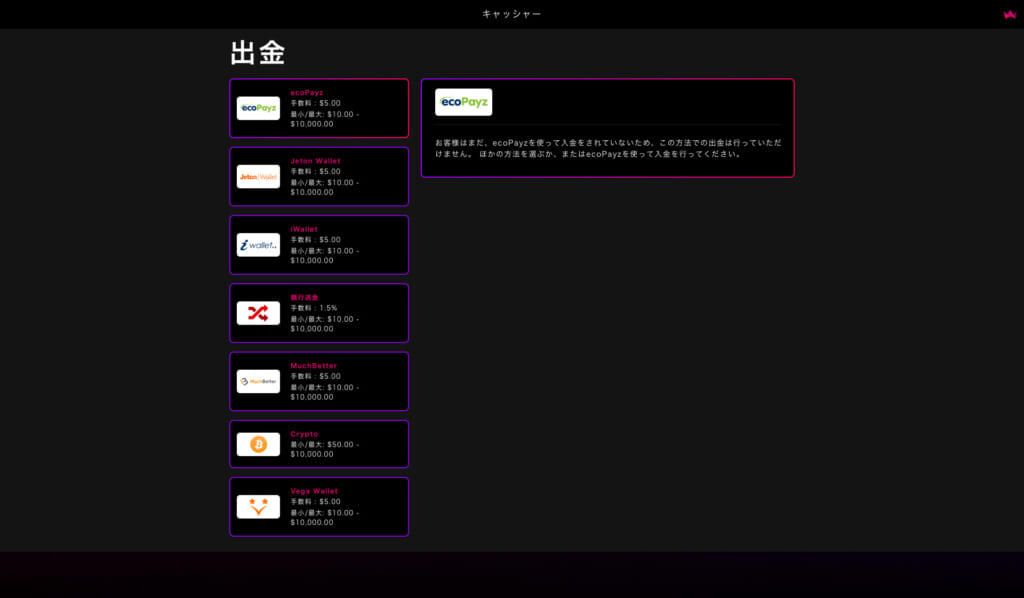1024x598 pixels.
Task: Click the red shuffle arrows bank transfer icon
Action: tap(258, 313)
